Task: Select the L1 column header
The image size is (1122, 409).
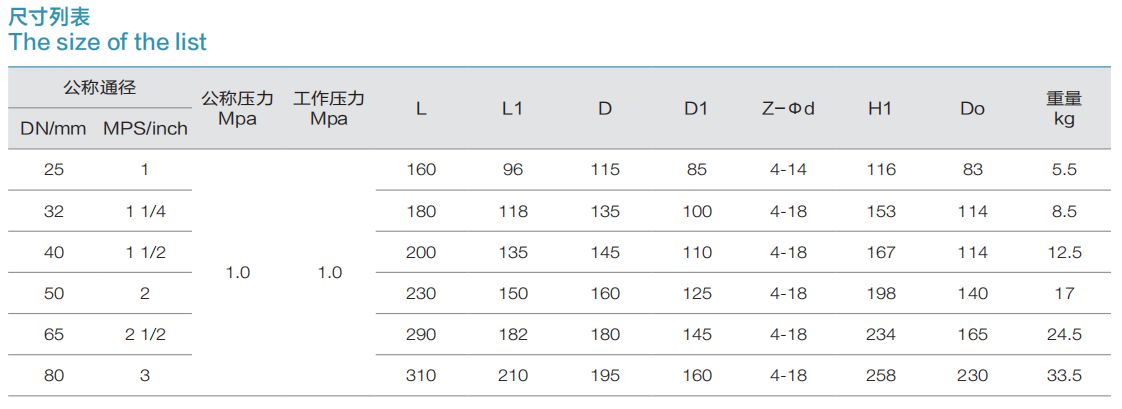Action: pyautogui.click(x=512, y=109)
